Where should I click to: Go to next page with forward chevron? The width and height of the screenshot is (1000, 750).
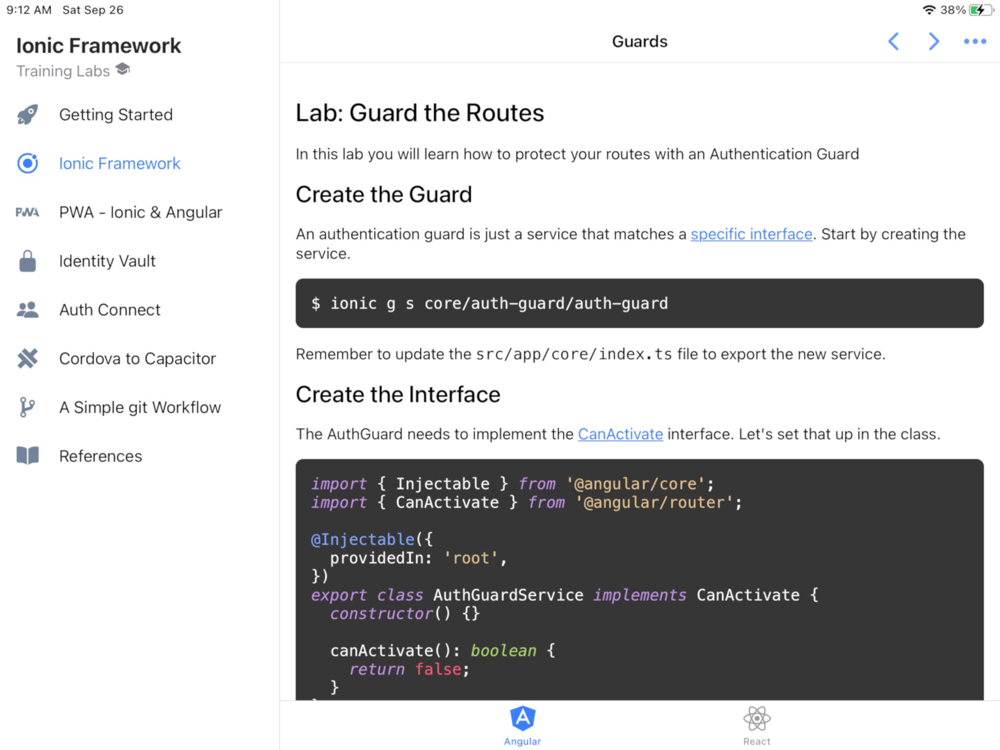click(934, 41)
